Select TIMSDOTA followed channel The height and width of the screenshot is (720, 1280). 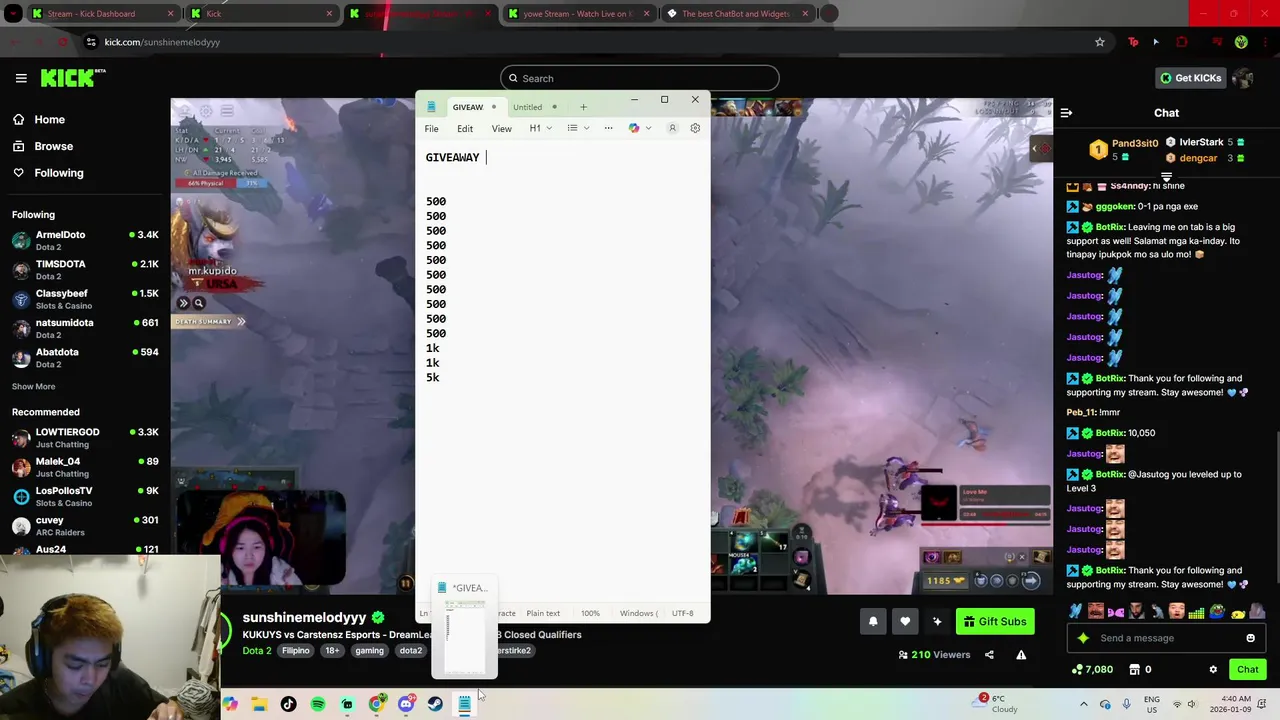[85, 270]
